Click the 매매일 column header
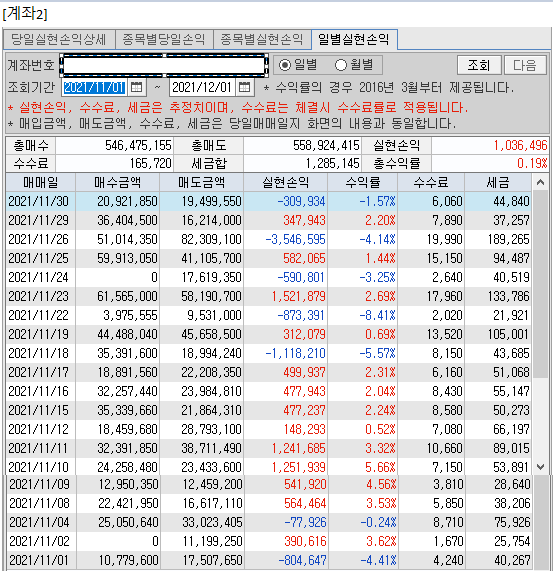 tap(40, 182)
